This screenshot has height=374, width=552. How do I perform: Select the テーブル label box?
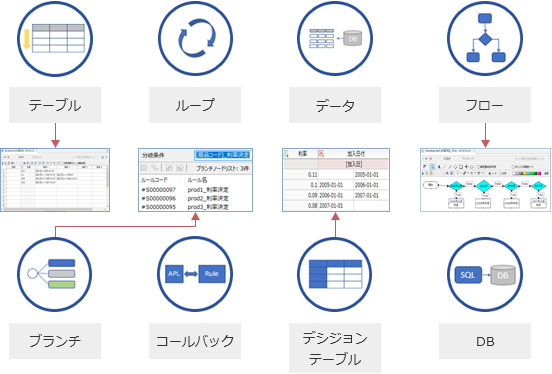click(55, 105)
